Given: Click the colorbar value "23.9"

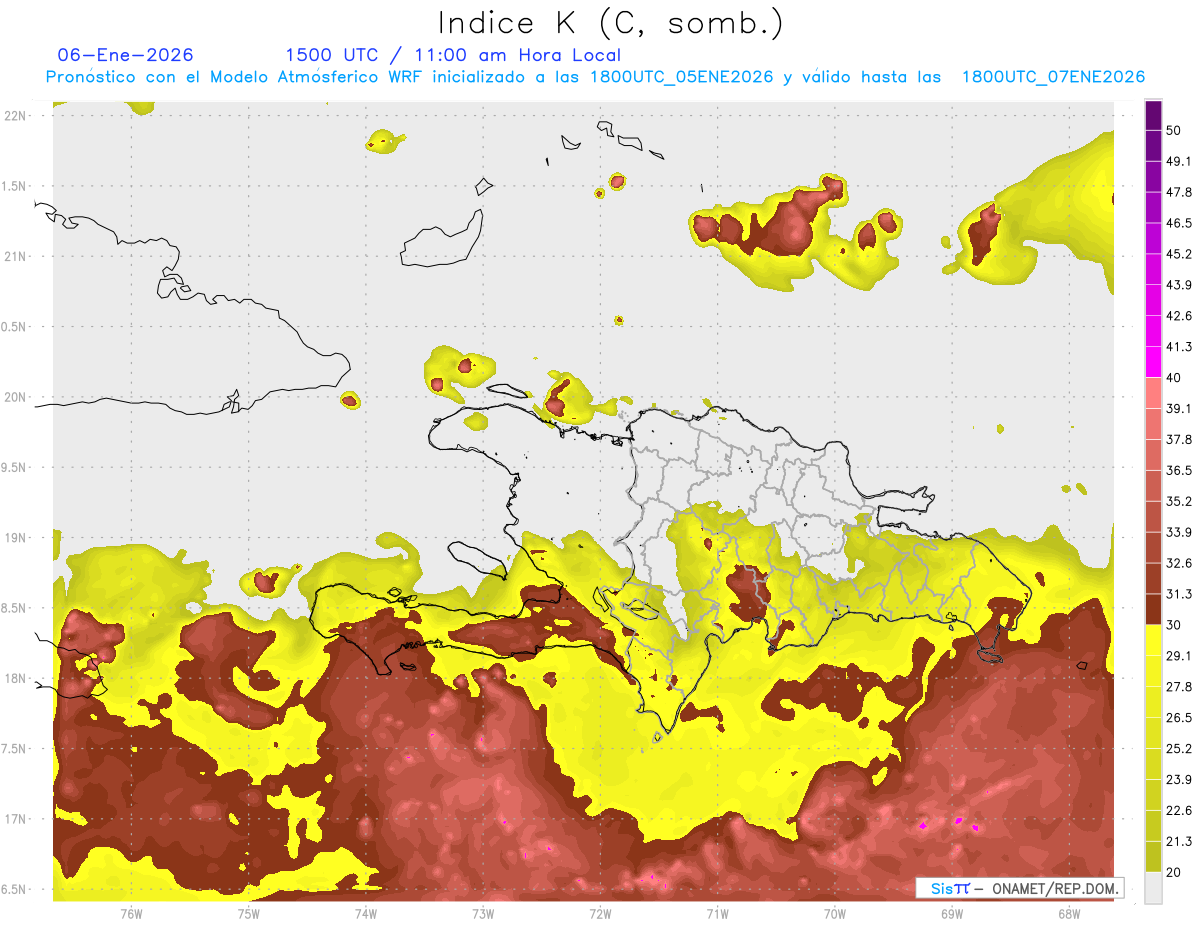Looking at the screenshot, I should pyautogui.click(x=1179, y=779).
